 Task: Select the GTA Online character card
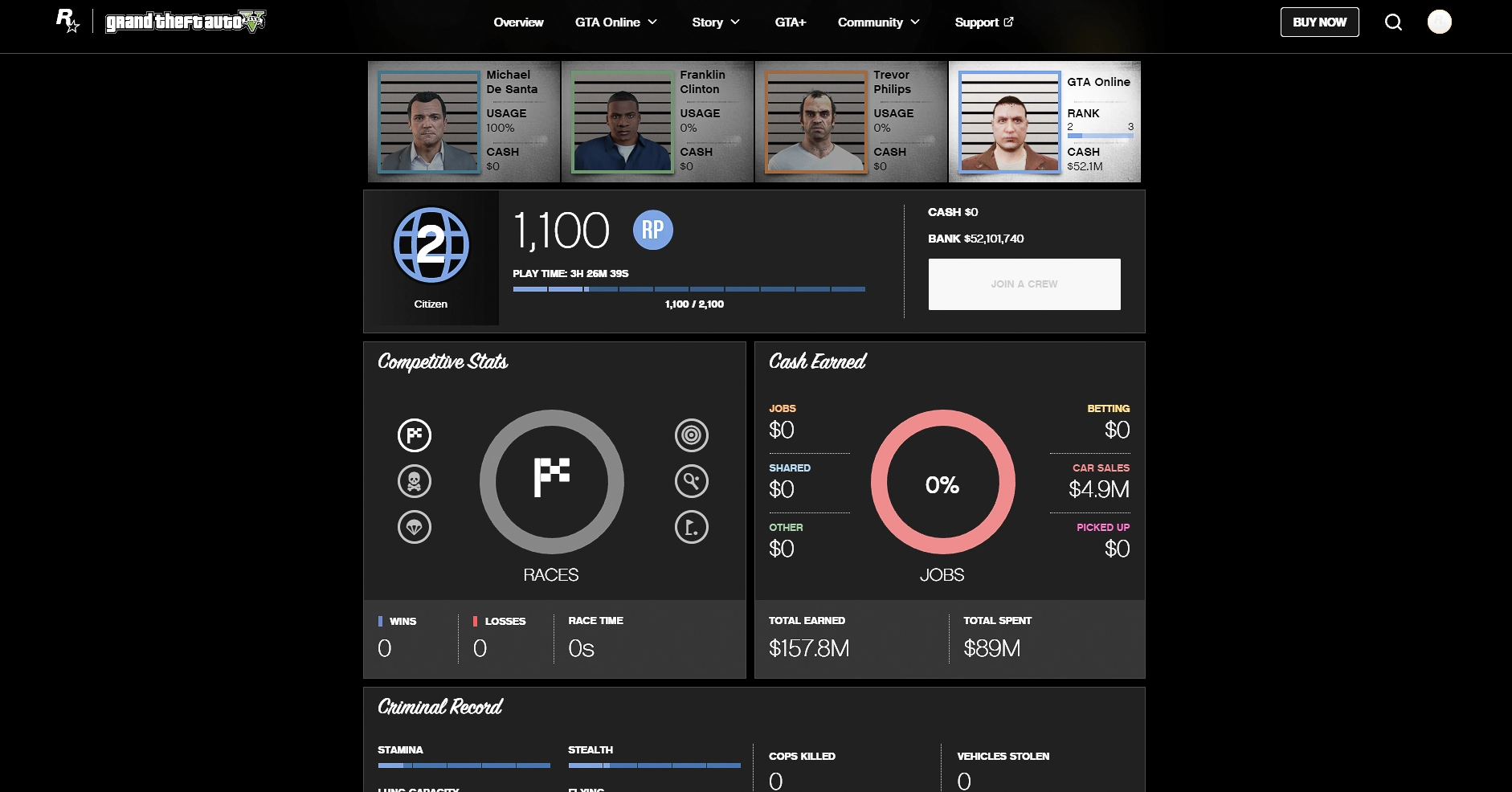[x=1044, y=122]
